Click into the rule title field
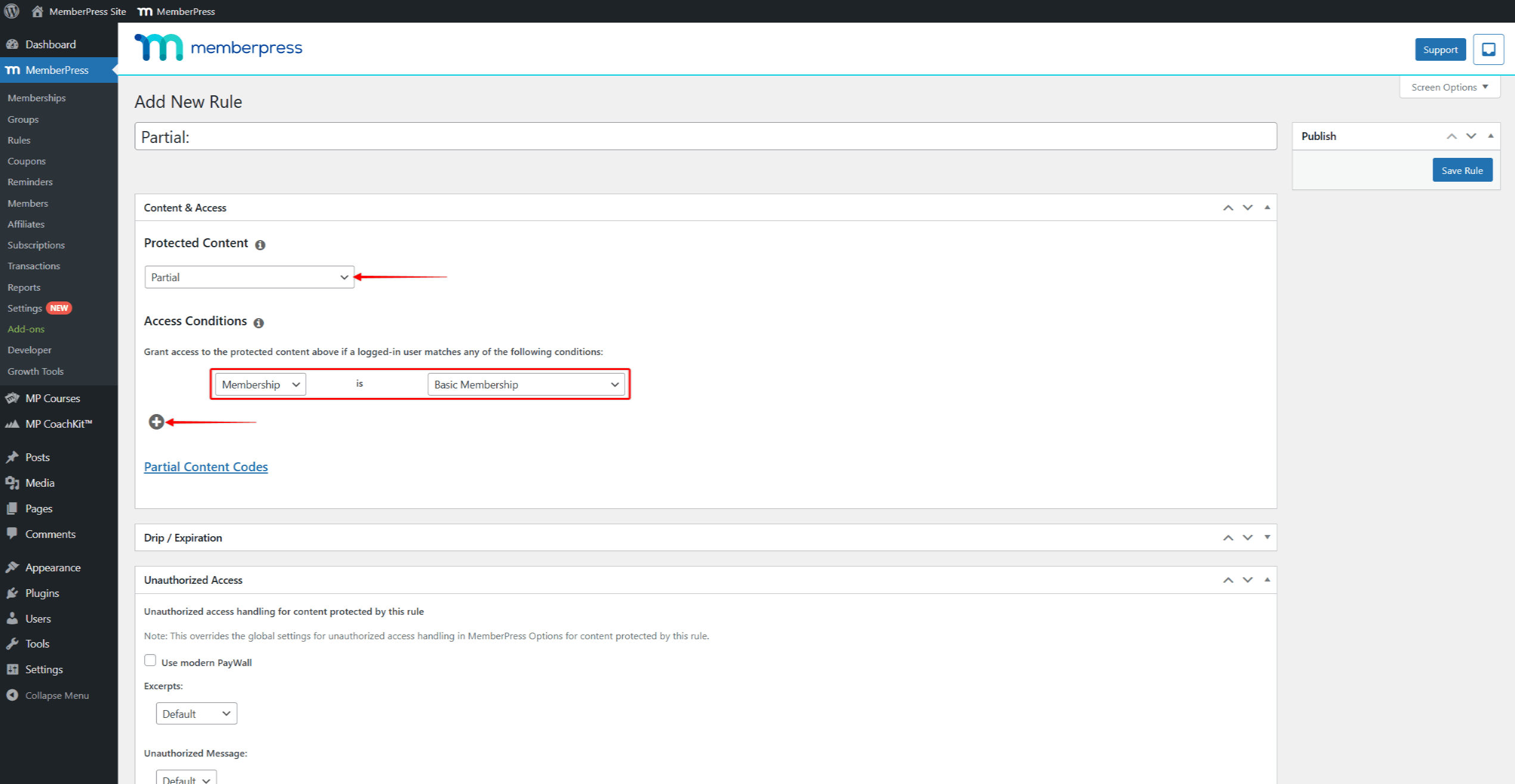 pyautogui.click(x=705, y=137)
